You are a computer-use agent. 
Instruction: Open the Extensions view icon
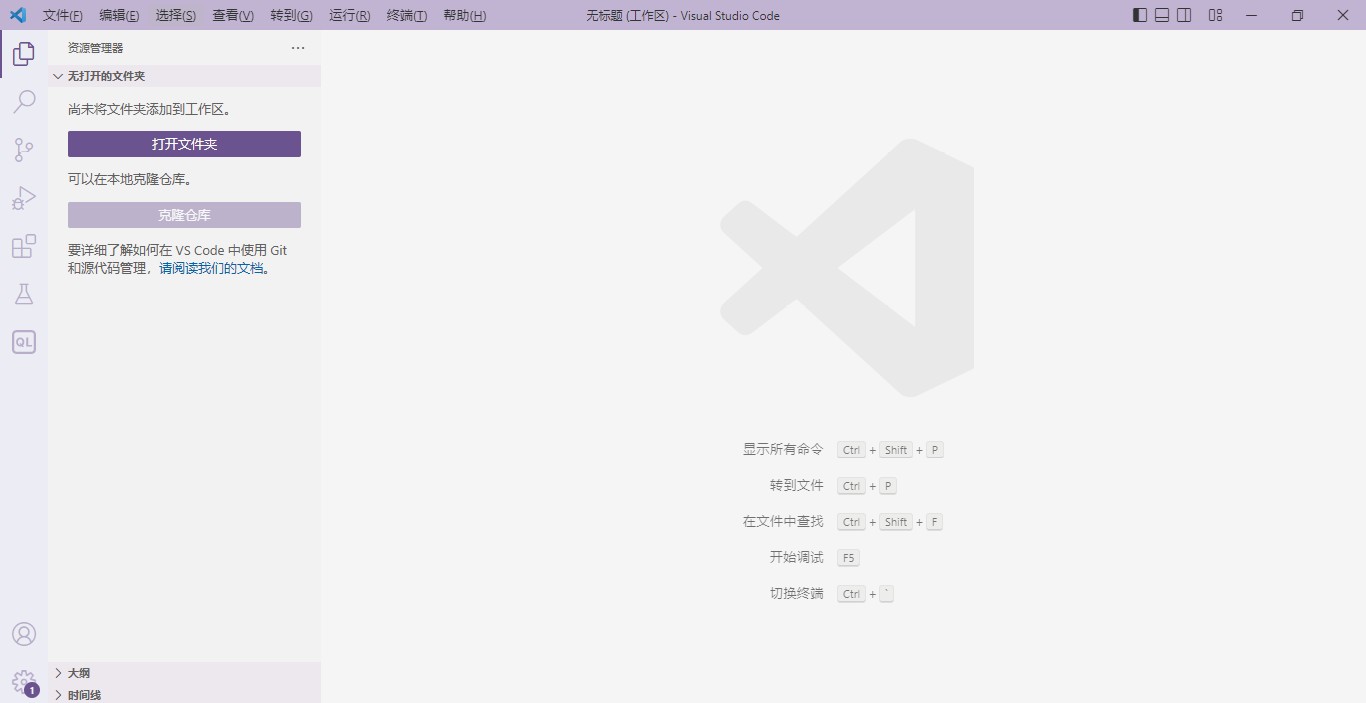coord(23,246)
